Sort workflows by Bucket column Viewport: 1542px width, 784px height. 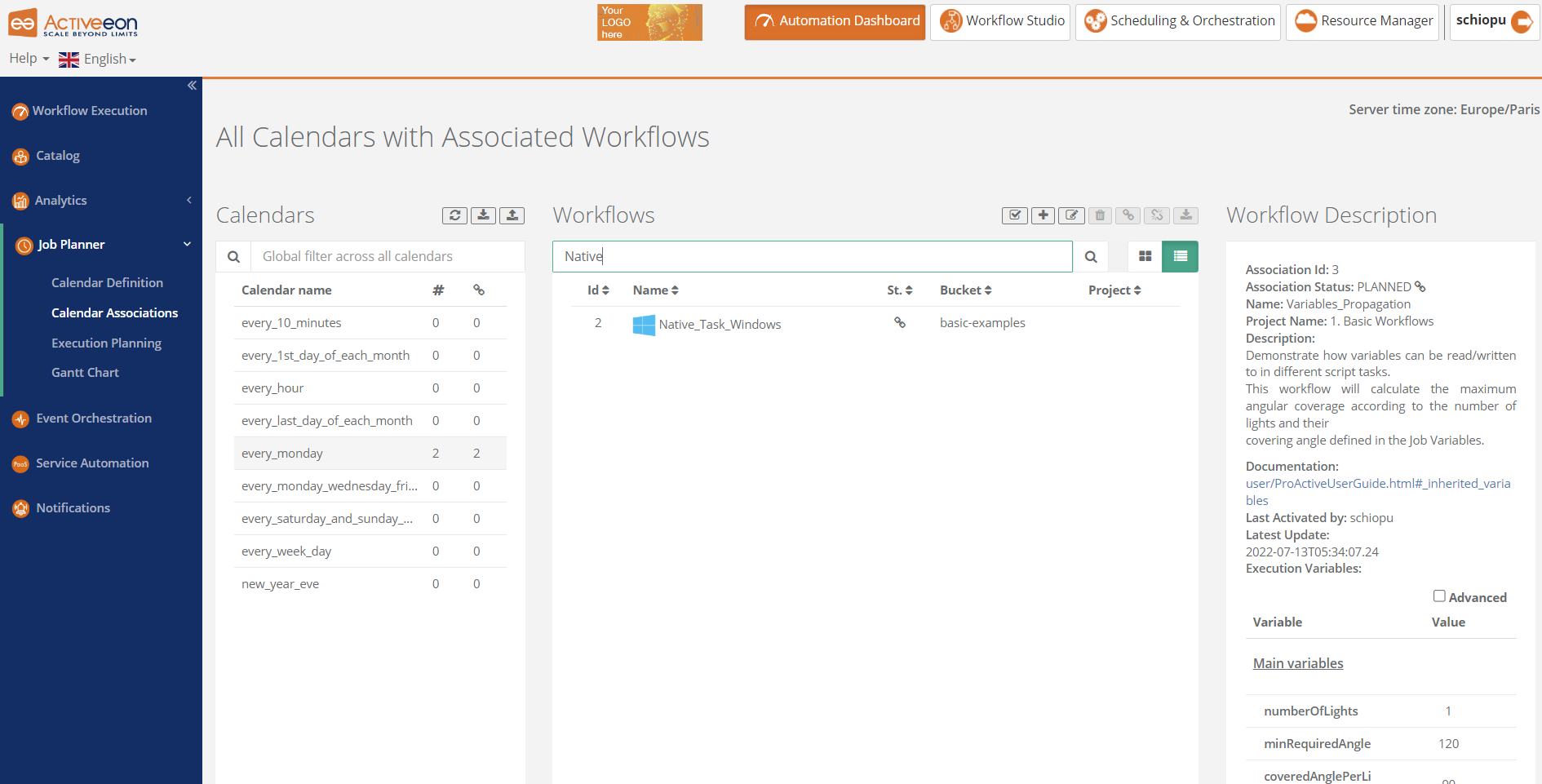coord(966,290)
